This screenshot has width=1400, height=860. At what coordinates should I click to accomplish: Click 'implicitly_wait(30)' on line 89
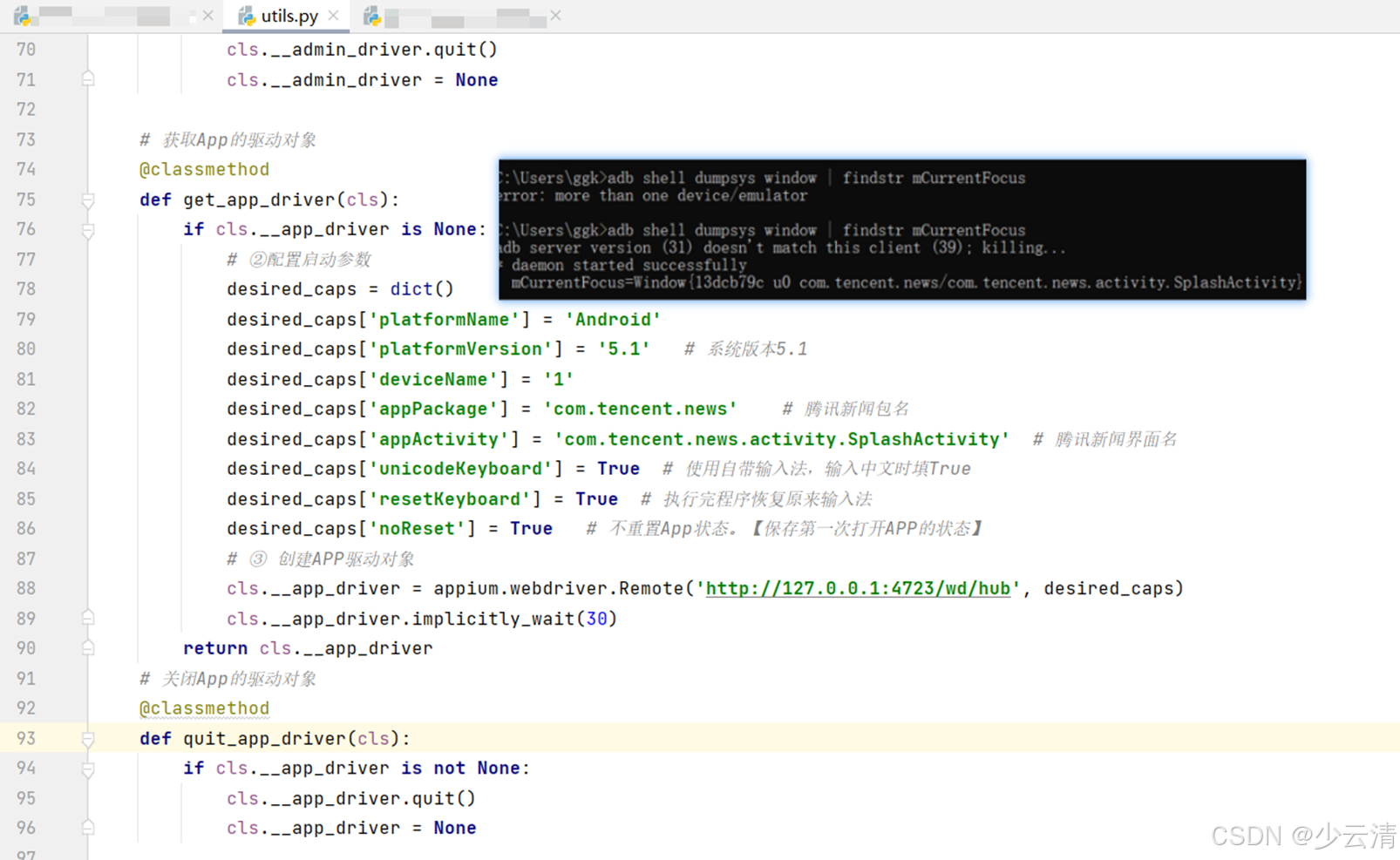pos(514,618)
